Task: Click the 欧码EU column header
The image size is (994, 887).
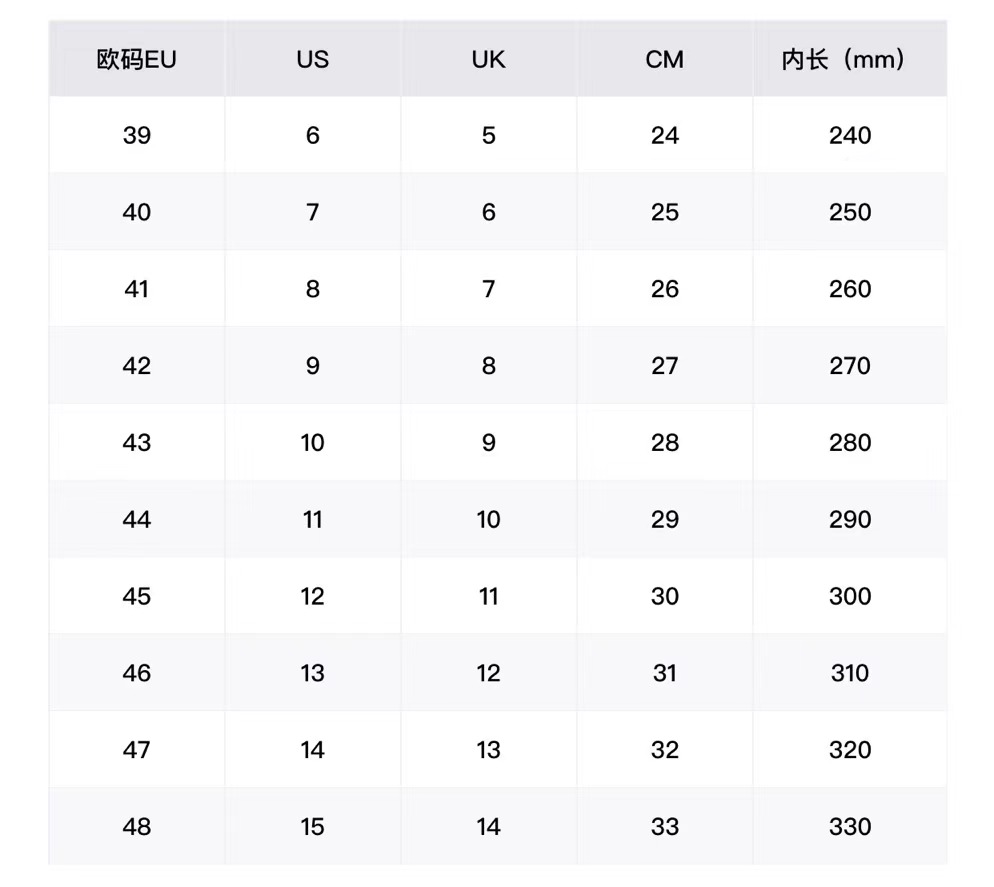Action: tap(136, 60)
